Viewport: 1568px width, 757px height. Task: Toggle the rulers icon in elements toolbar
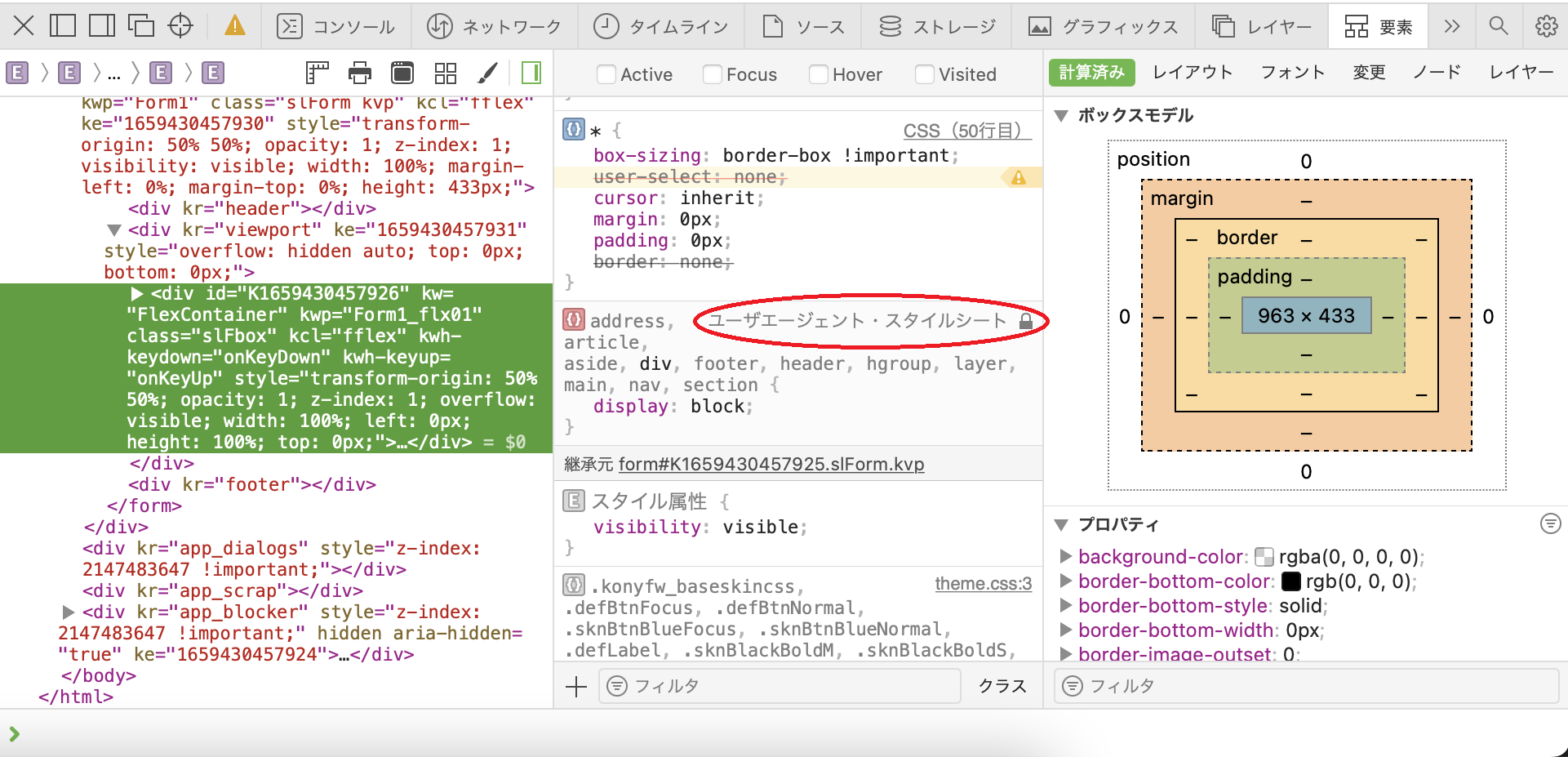point(317,72)
